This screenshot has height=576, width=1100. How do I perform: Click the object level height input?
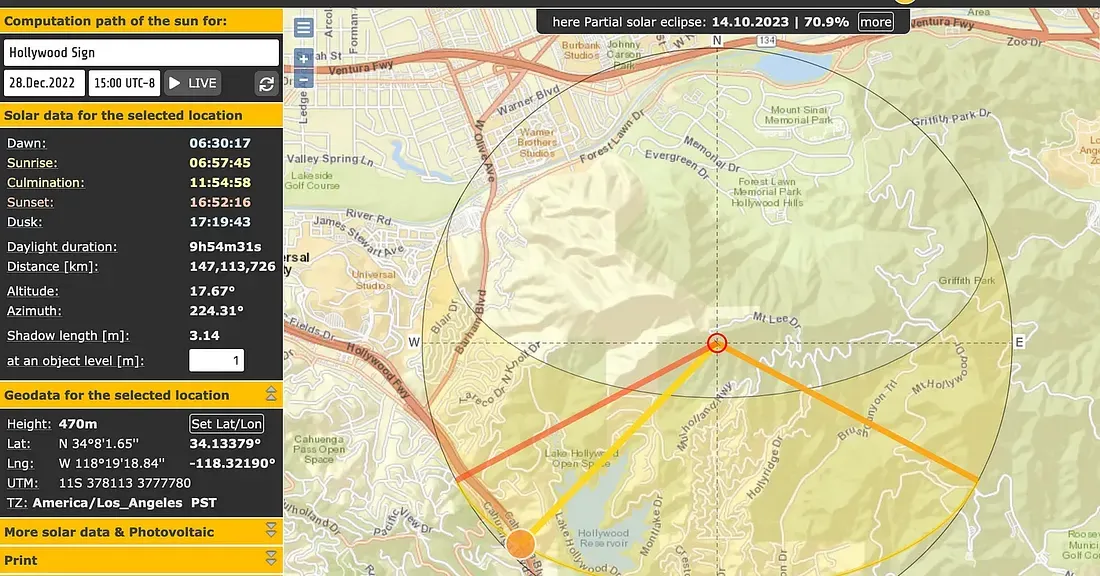pyautogui.click(x=216, y=361)
